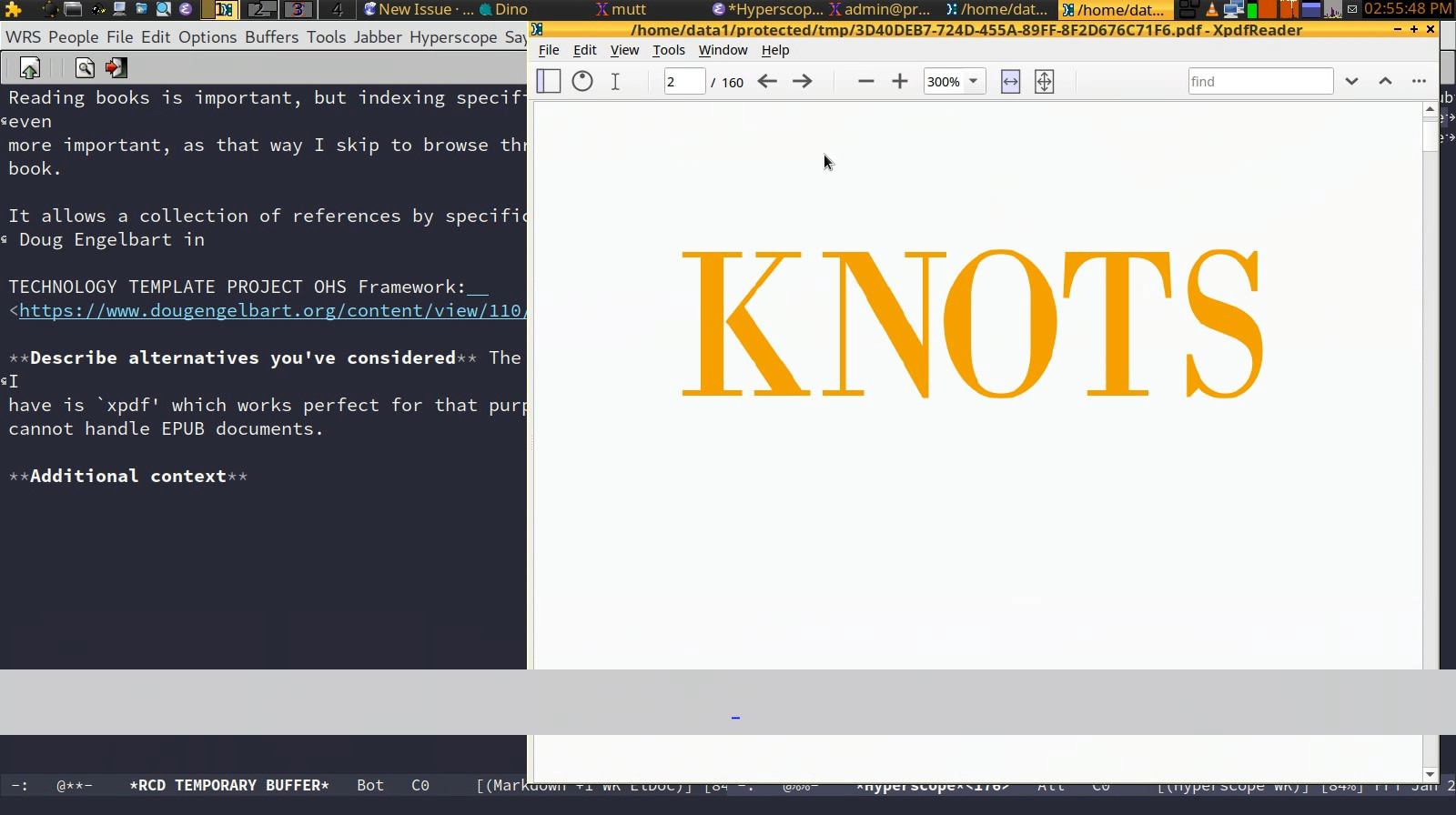Toggle the XpdfReader sidebar panel icon
Image resolution: width=1456 pixels, height=815 pixels.
pos(549,81)
